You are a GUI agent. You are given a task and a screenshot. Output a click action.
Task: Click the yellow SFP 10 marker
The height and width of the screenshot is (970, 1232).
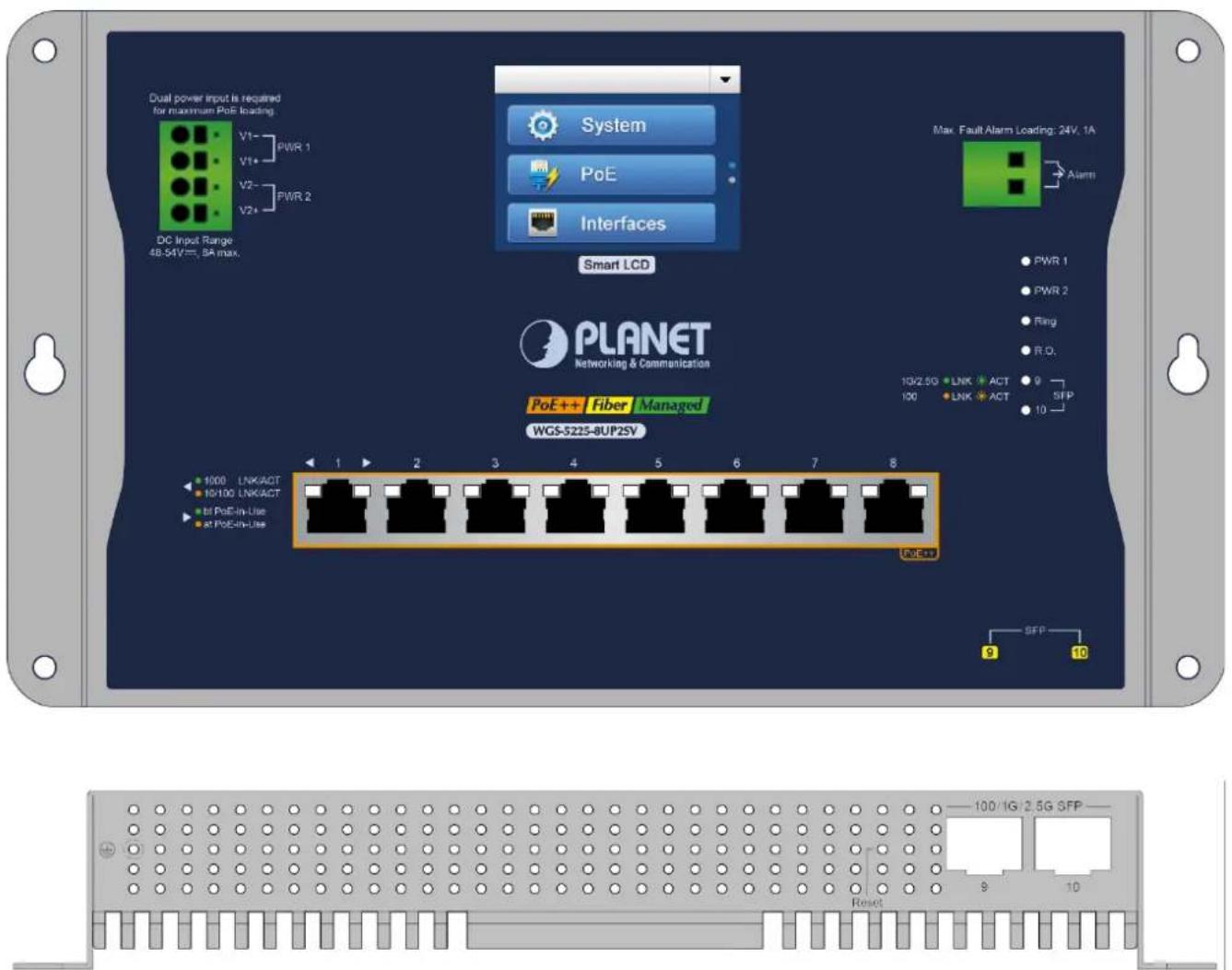[1079, 652]
